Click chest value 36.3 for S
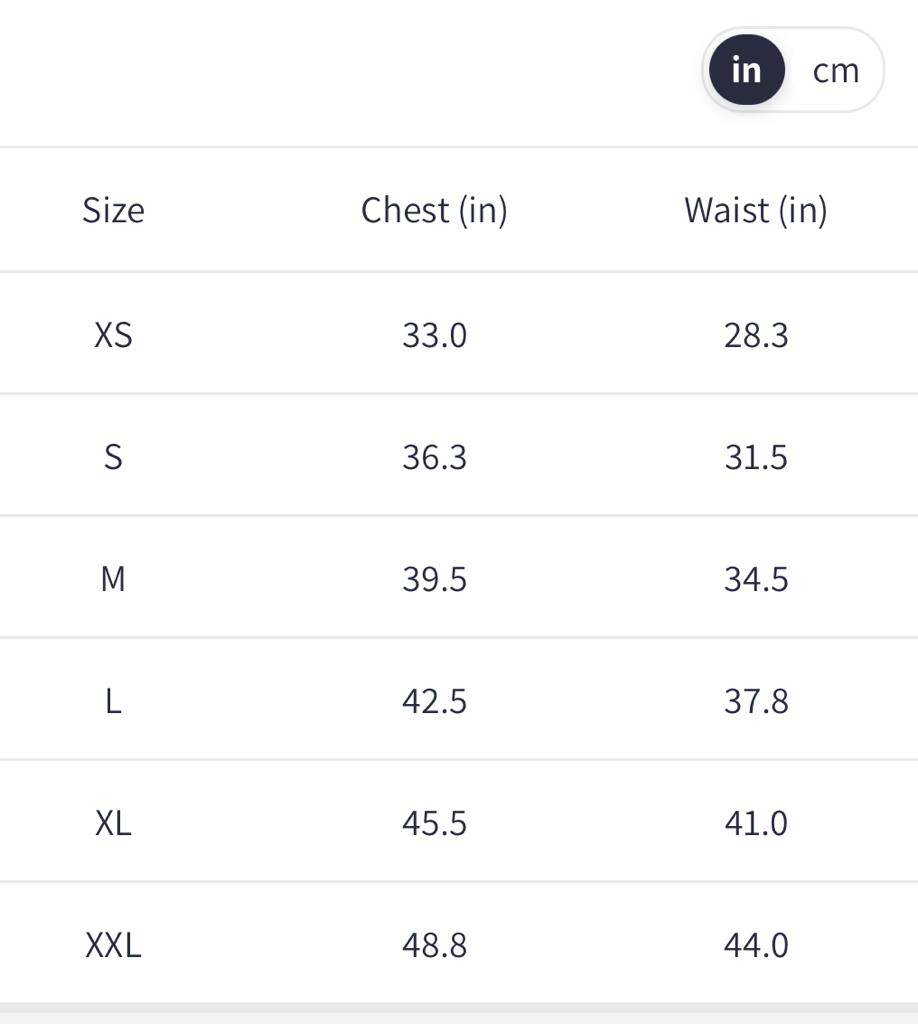 (x=434, y=457)
